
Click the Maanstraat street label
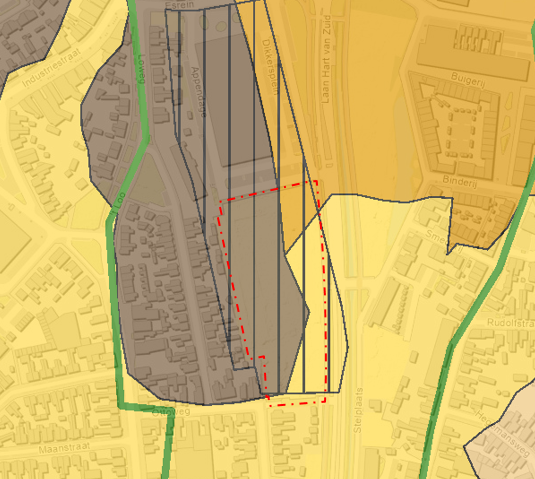64,448
